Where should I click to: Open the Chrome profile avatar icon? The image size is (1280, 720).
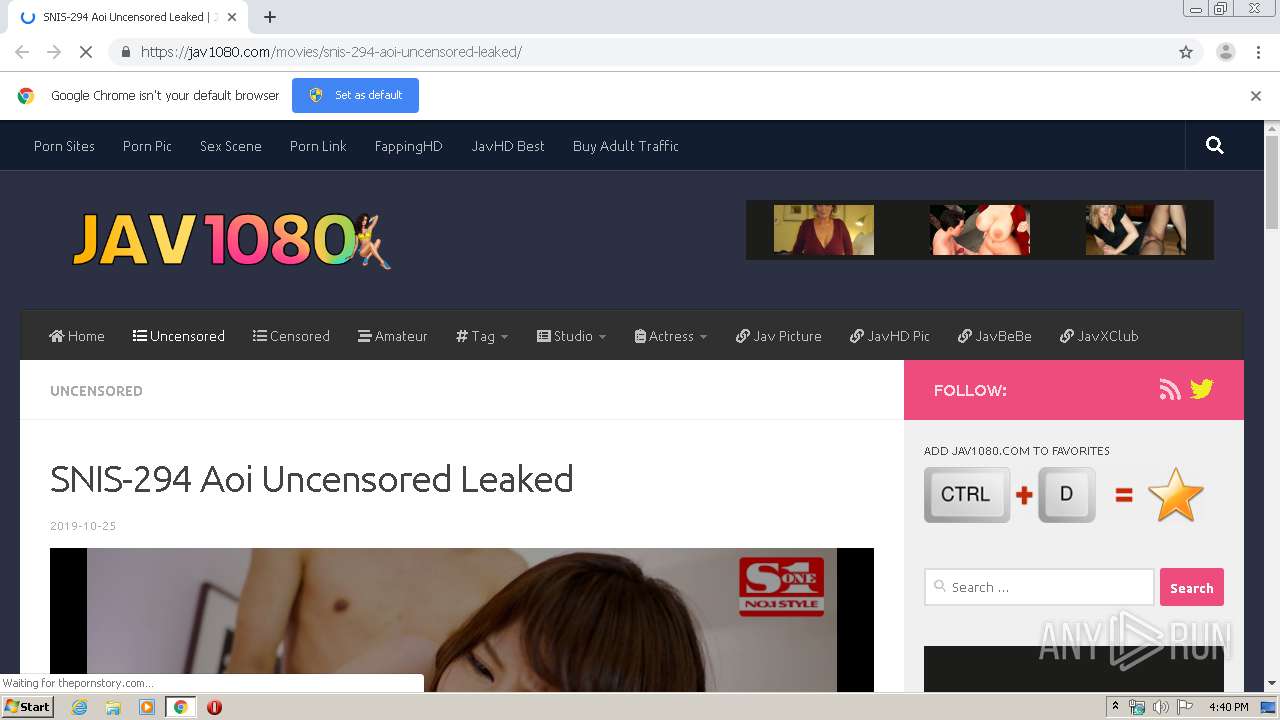1225,52
